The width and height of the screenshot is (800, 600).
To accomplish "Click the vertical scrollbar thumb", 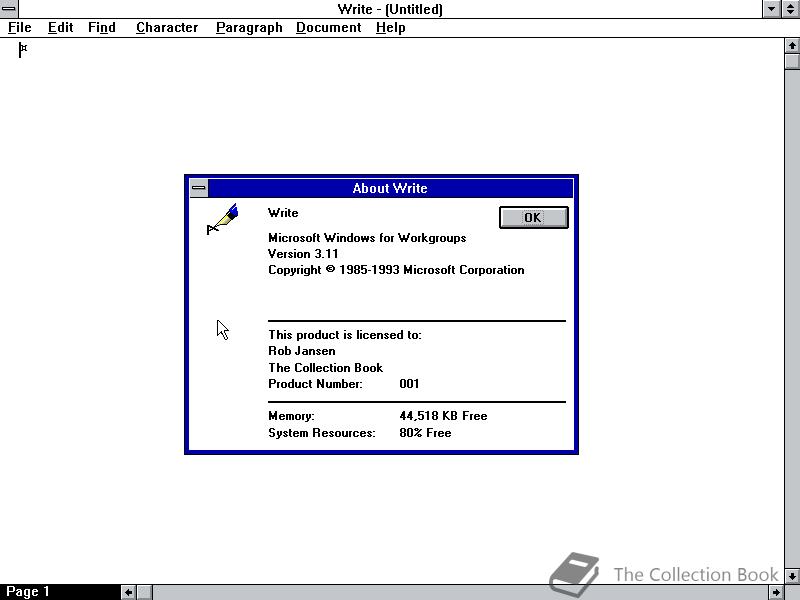I will pyautogui.click(x=792, y=61).
